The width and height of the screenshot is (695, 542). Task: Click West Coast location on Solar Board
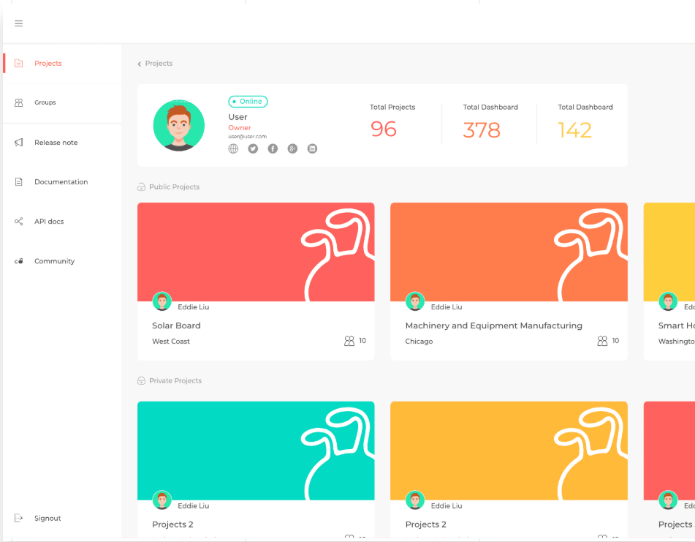(x=171, y=341)
